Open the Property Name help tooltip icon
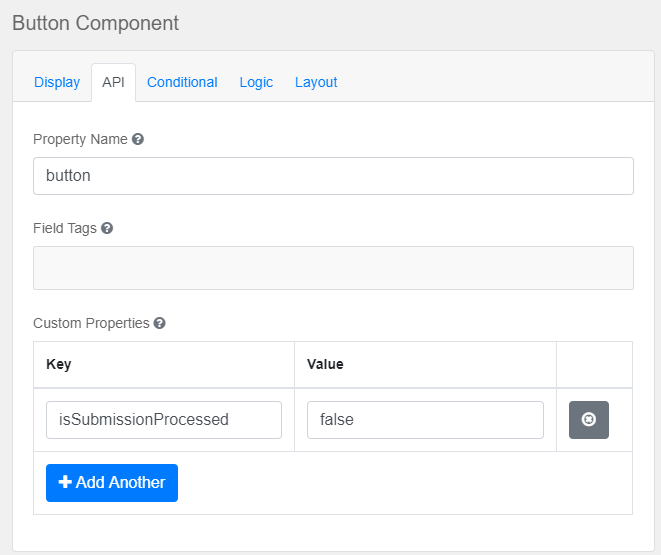The image size is (661, 555). 138,140
